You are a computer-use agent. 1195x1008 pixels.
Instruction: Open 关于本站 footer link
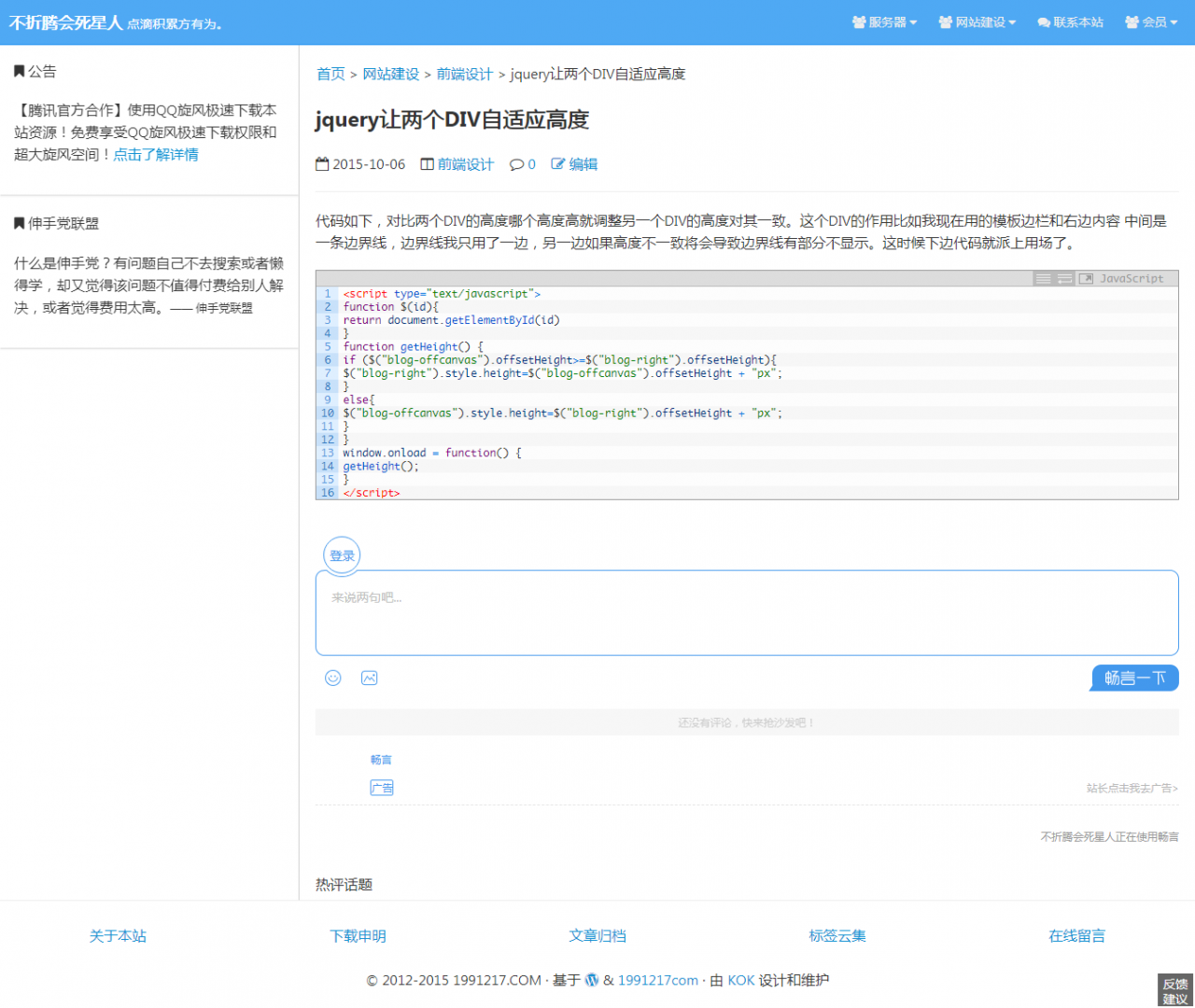point(118,936)
